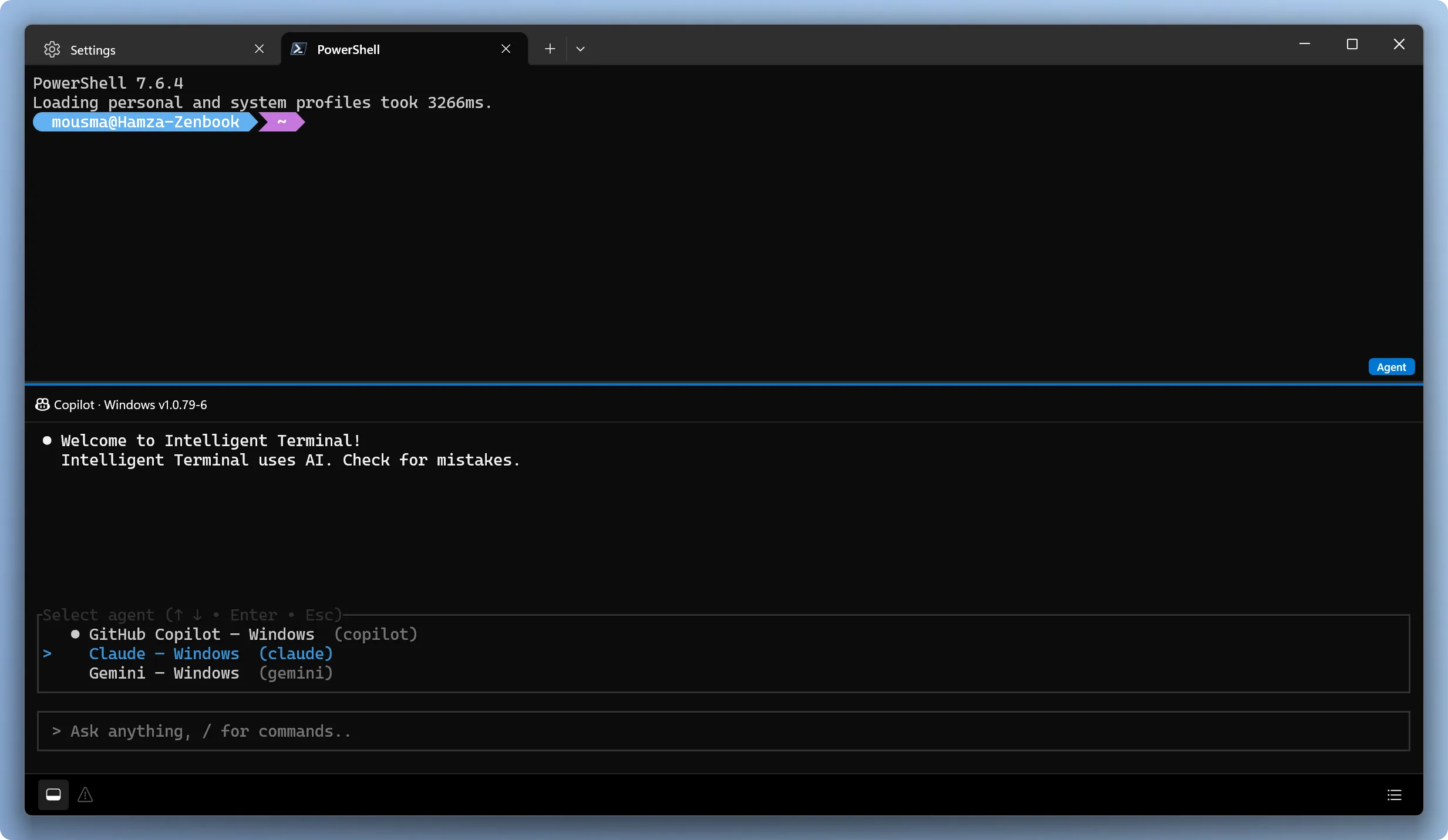The width and height of the screenshot is (1448, 840).
Task: Click the PowerShell tab icon
Action: click(298, 49)
